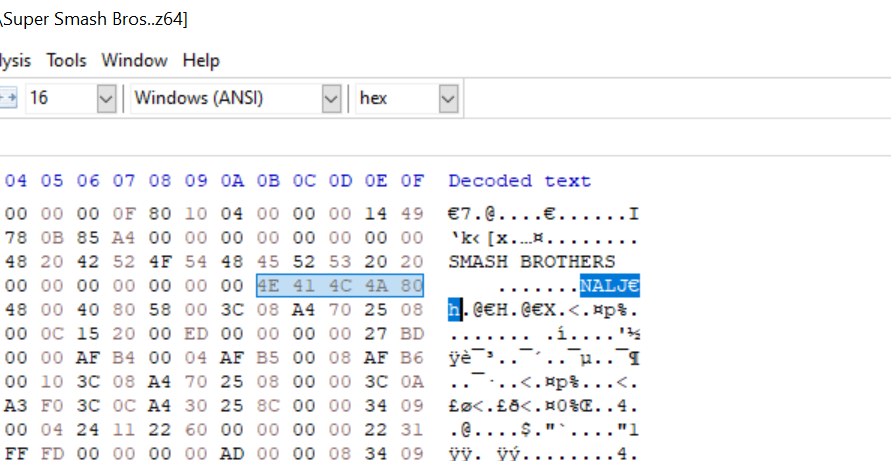Viewport: 891px width, 461px height.
Task: Select hex byte 78 in the second row
Action: point(16,238)
